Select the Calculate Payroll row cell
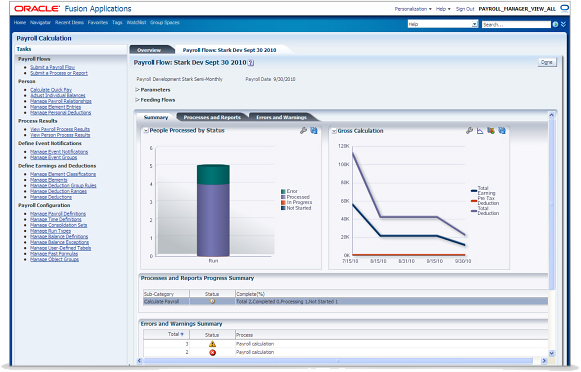 click(166, 302)
